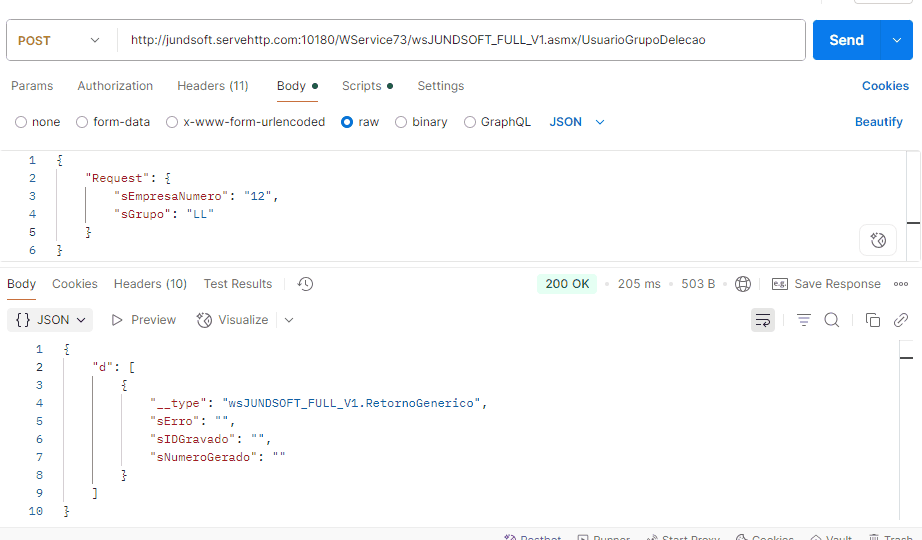Open the POST method dropdown

60,40
